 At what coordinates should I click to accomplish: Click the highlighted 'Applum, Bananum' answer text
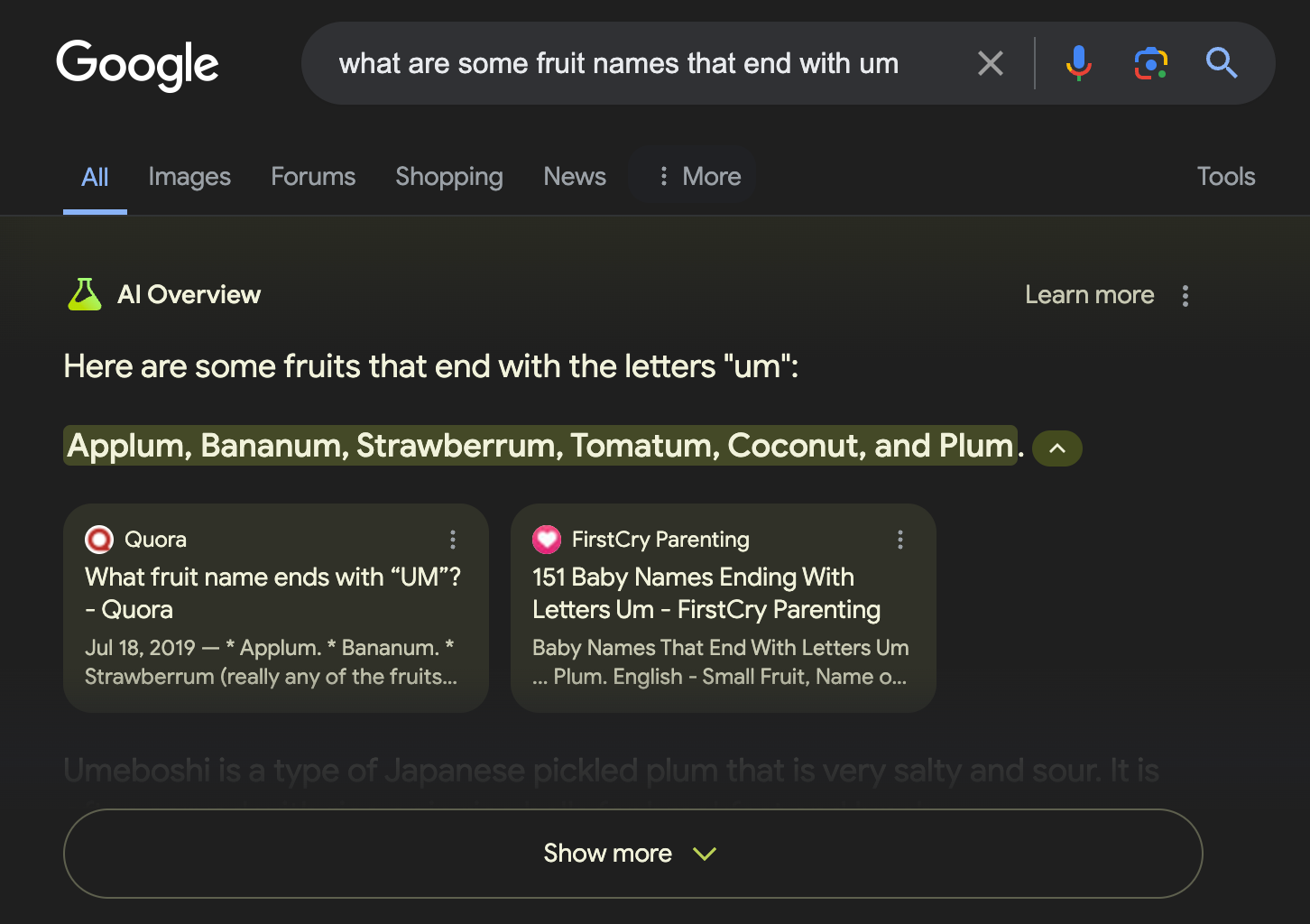(540, 446)
